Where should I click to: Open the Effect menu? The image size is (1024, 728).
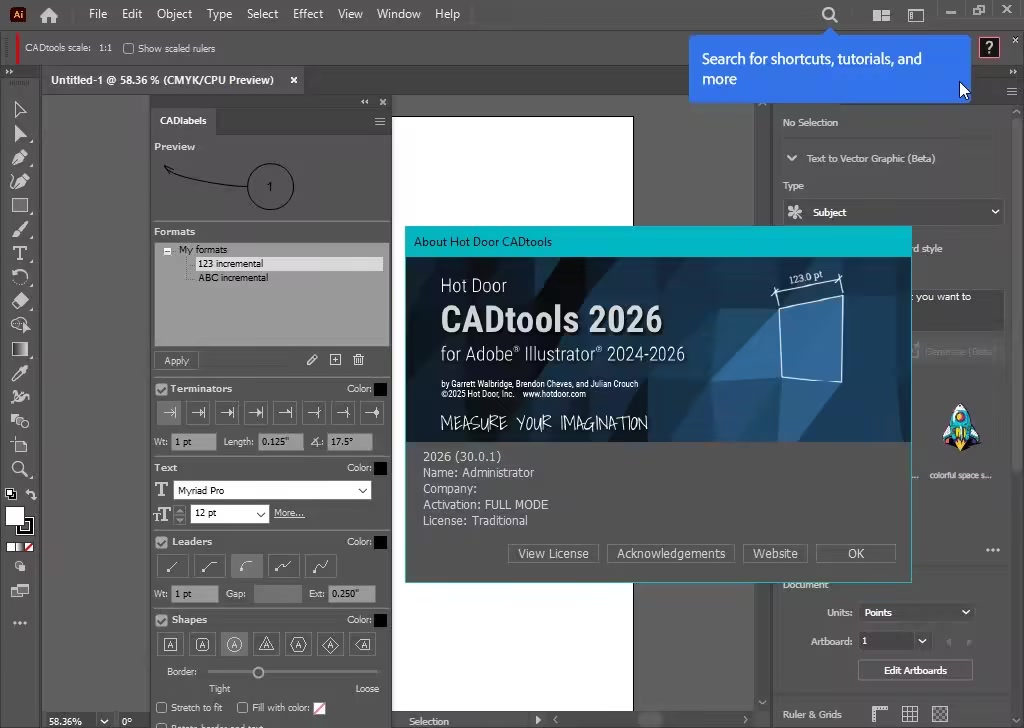[x=308, y=14]
